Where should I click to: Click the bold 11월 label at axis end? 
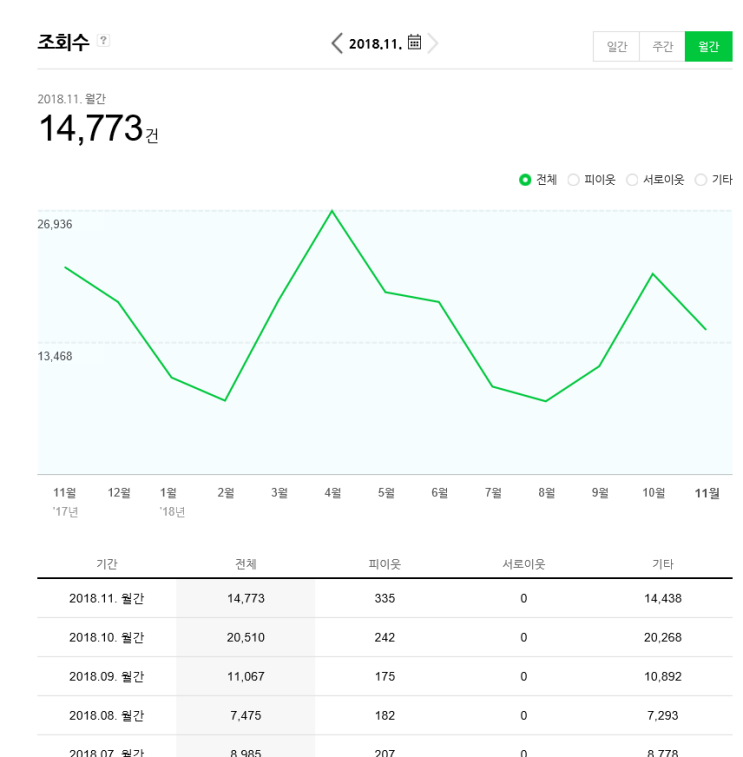pos(707,493)
